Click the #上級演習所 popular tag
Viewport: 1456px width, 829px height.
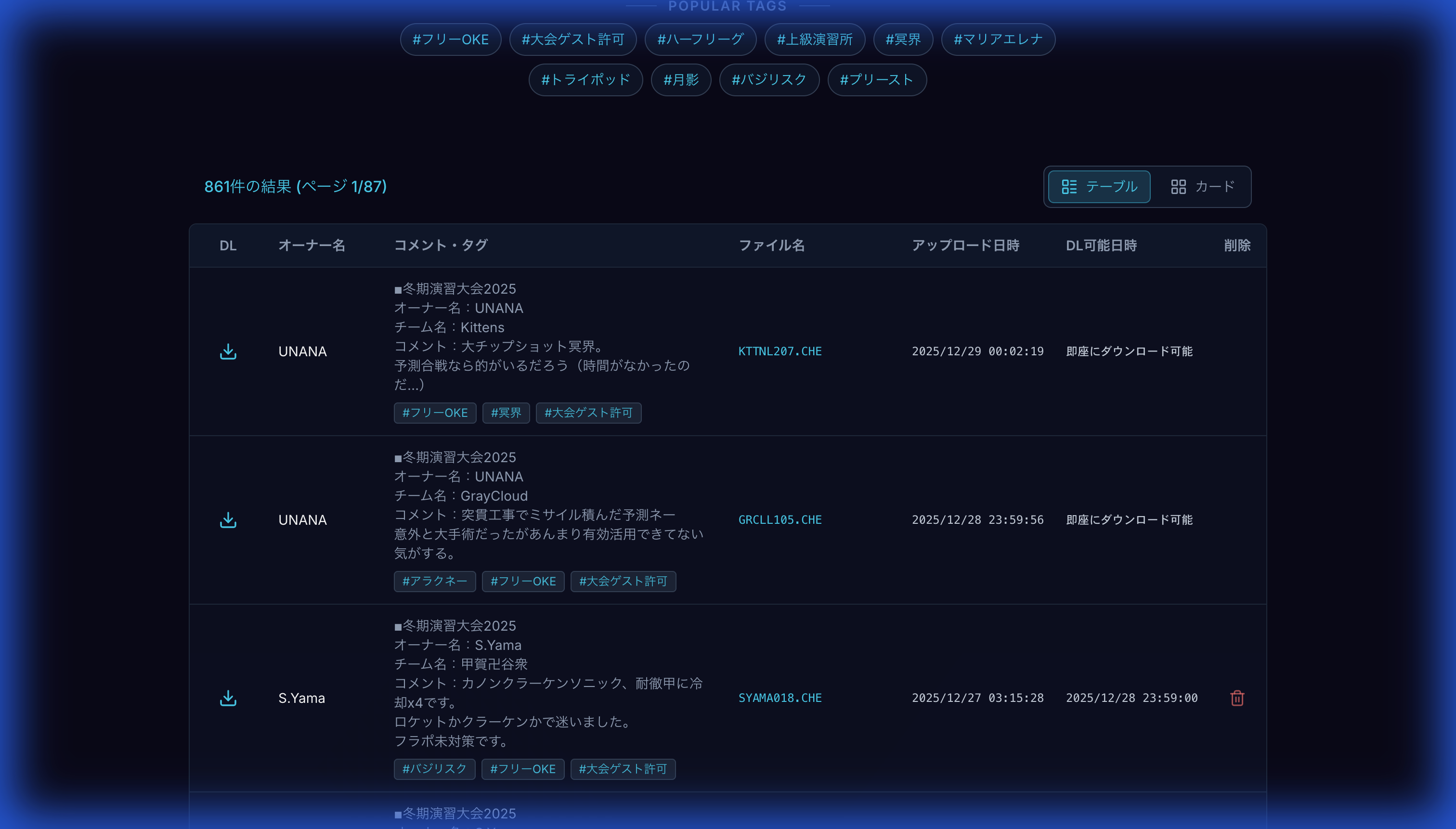coord(814,39)
